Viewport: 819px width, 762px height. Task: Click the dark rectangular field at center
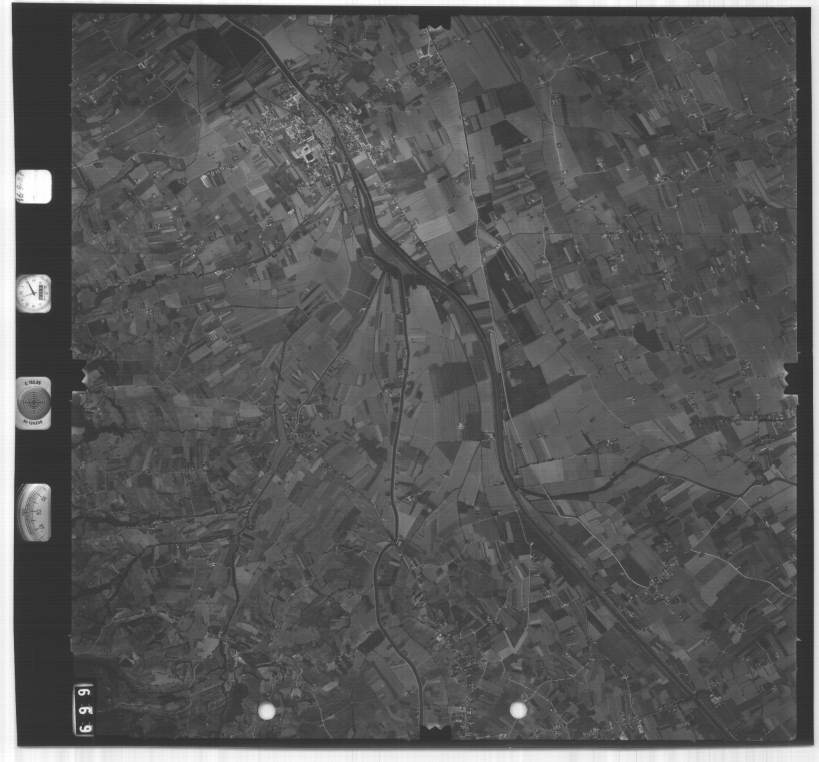(x=456, y=378)
